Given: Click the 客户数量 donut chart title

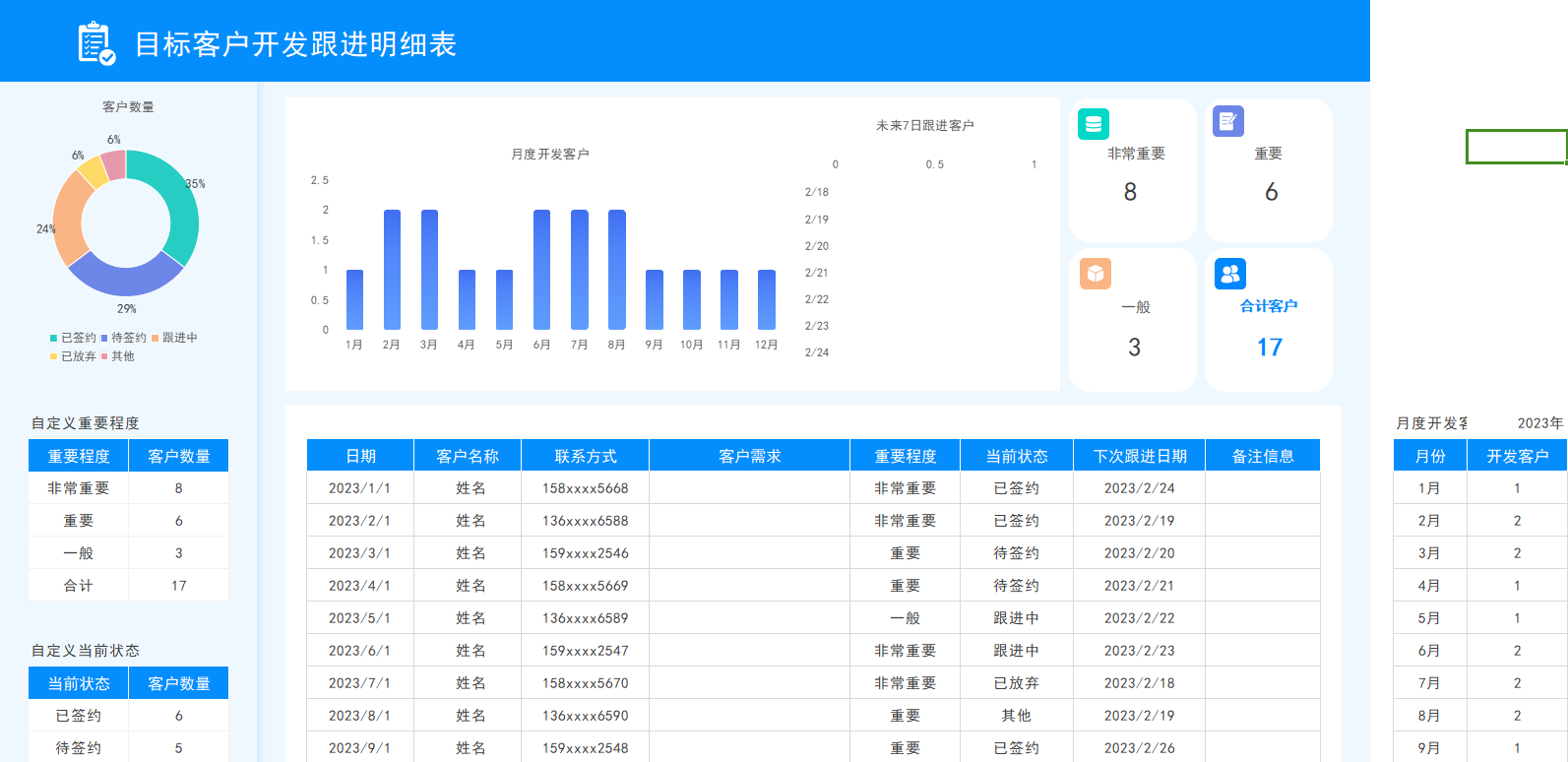Looking at the screenshot, I should [128, 107].
